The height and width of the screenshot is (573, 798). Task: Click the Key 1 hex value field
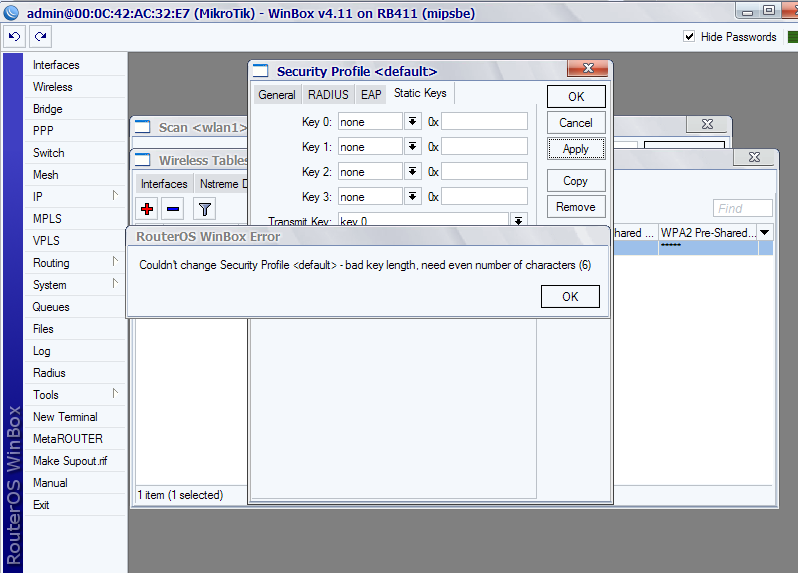pos(484,147)
